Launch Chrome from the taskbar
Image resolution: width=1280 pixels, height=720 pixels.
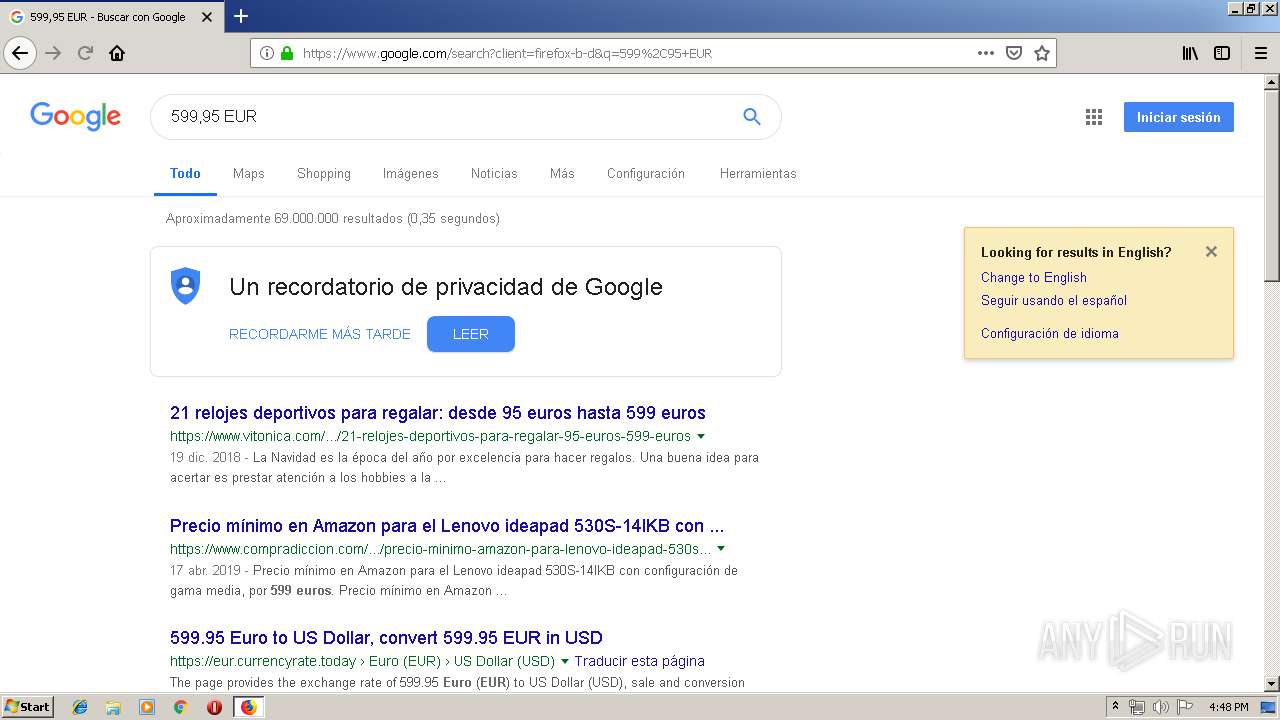click(x=180, y=707)
